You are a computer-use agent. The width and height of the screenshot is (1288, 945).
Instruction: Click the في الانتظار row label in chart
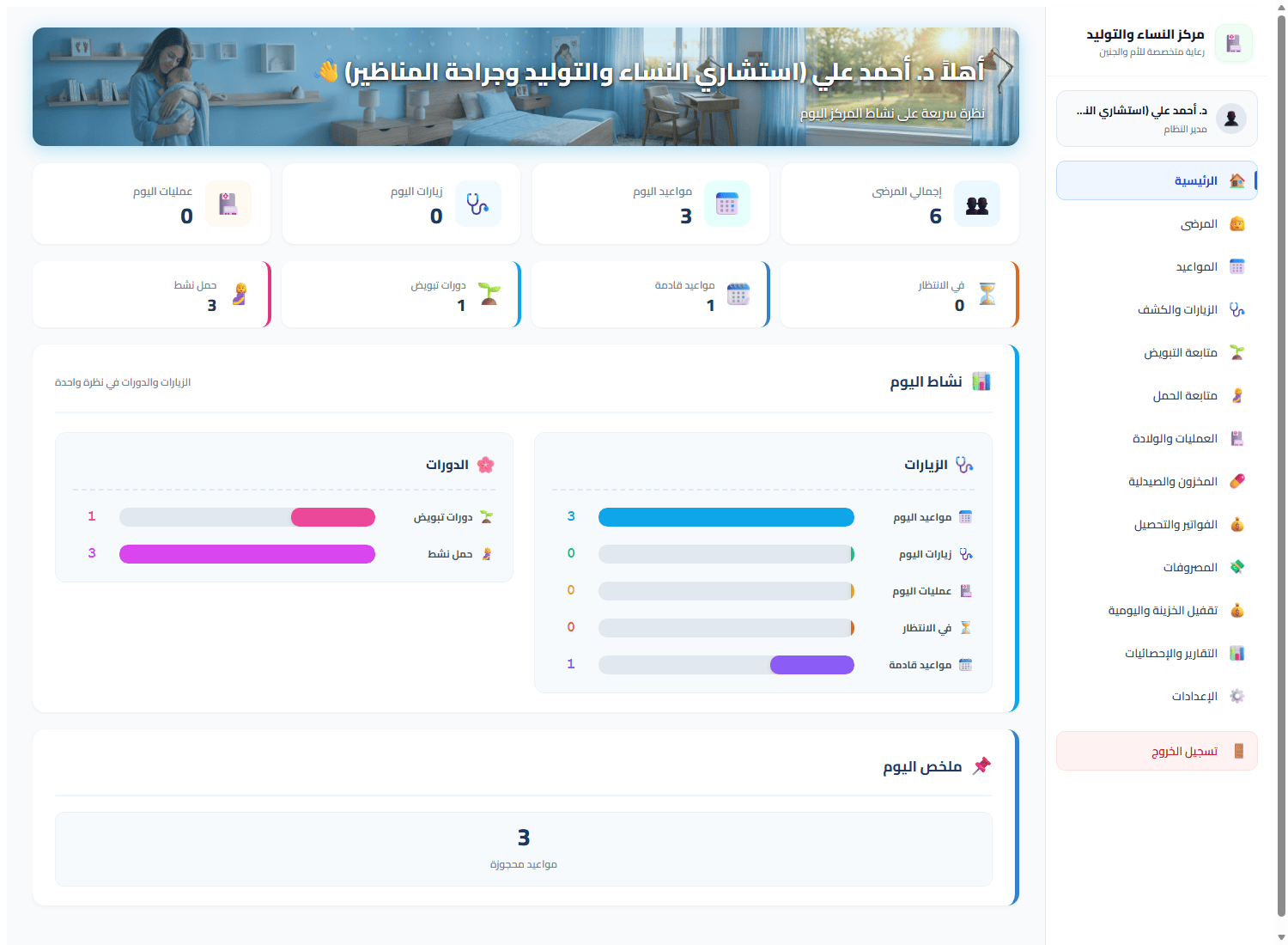click(x=927, y=628)
